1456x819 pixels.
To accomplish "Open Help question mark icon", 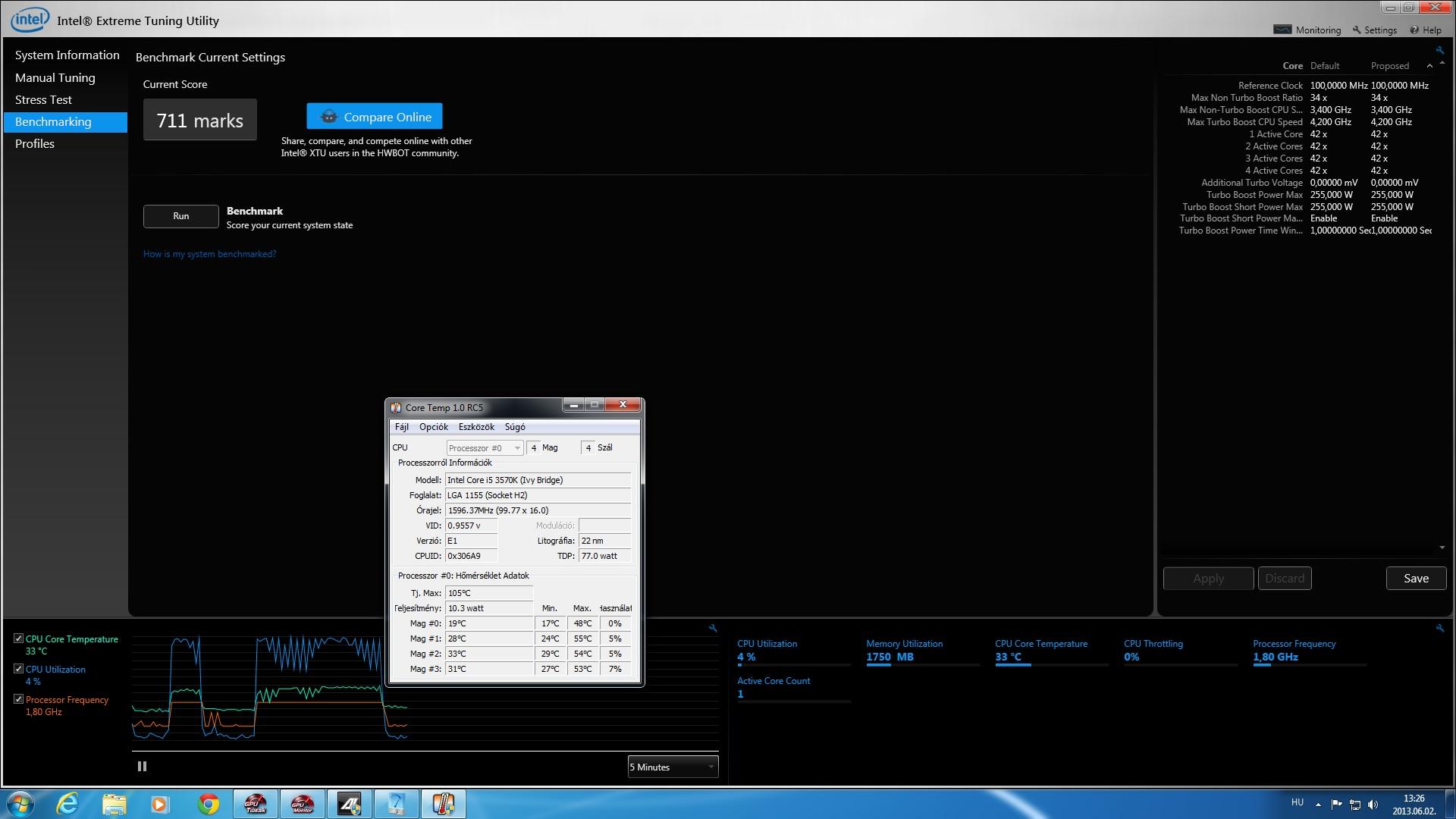I will click(x=1414, y=30).
